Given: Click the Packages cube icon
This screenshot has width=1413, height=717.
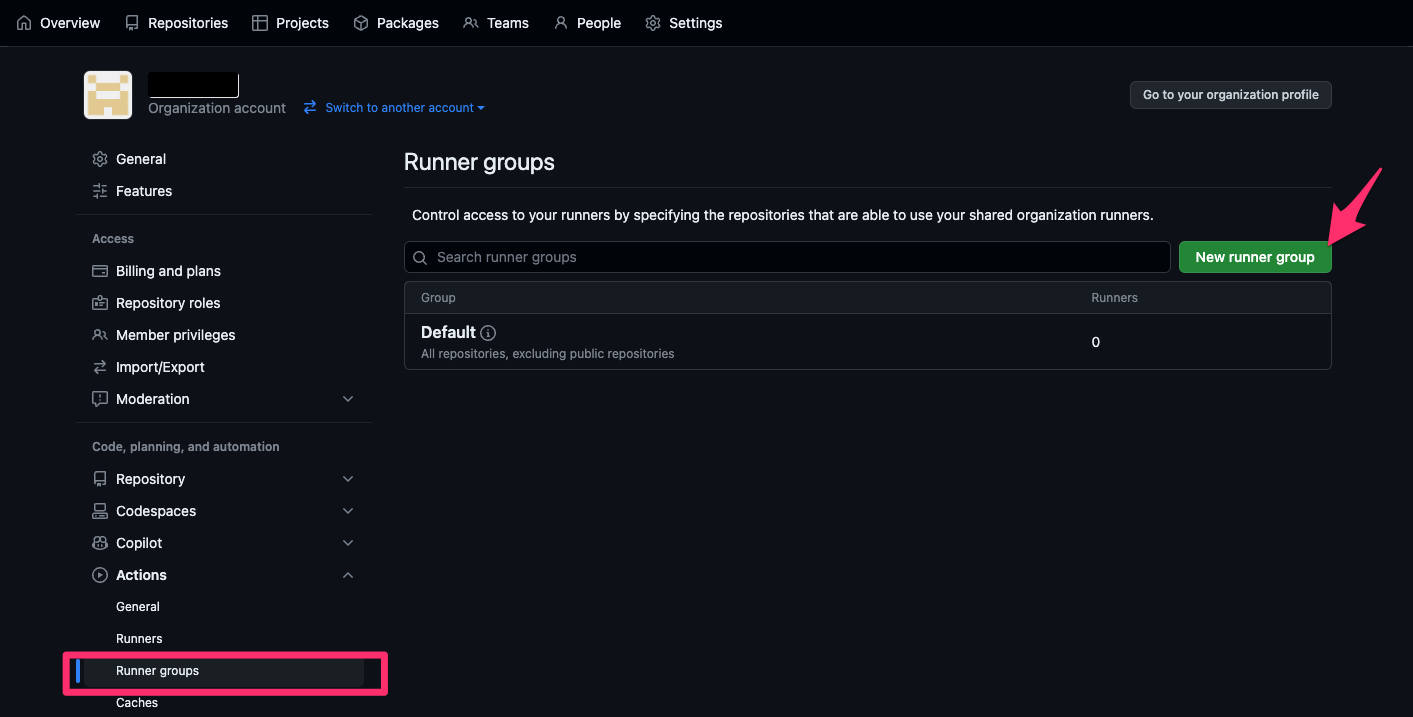Looking at the screenshot, I should (x=361, y=23).
